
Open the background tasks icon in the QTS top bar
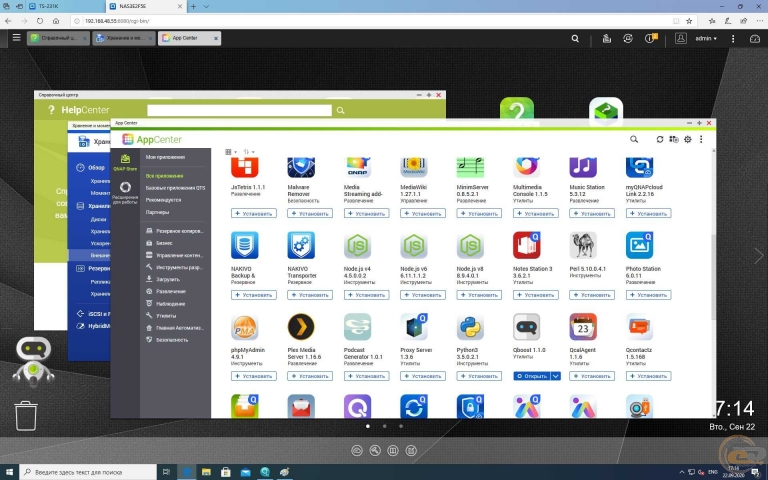(x=606, y=38)
